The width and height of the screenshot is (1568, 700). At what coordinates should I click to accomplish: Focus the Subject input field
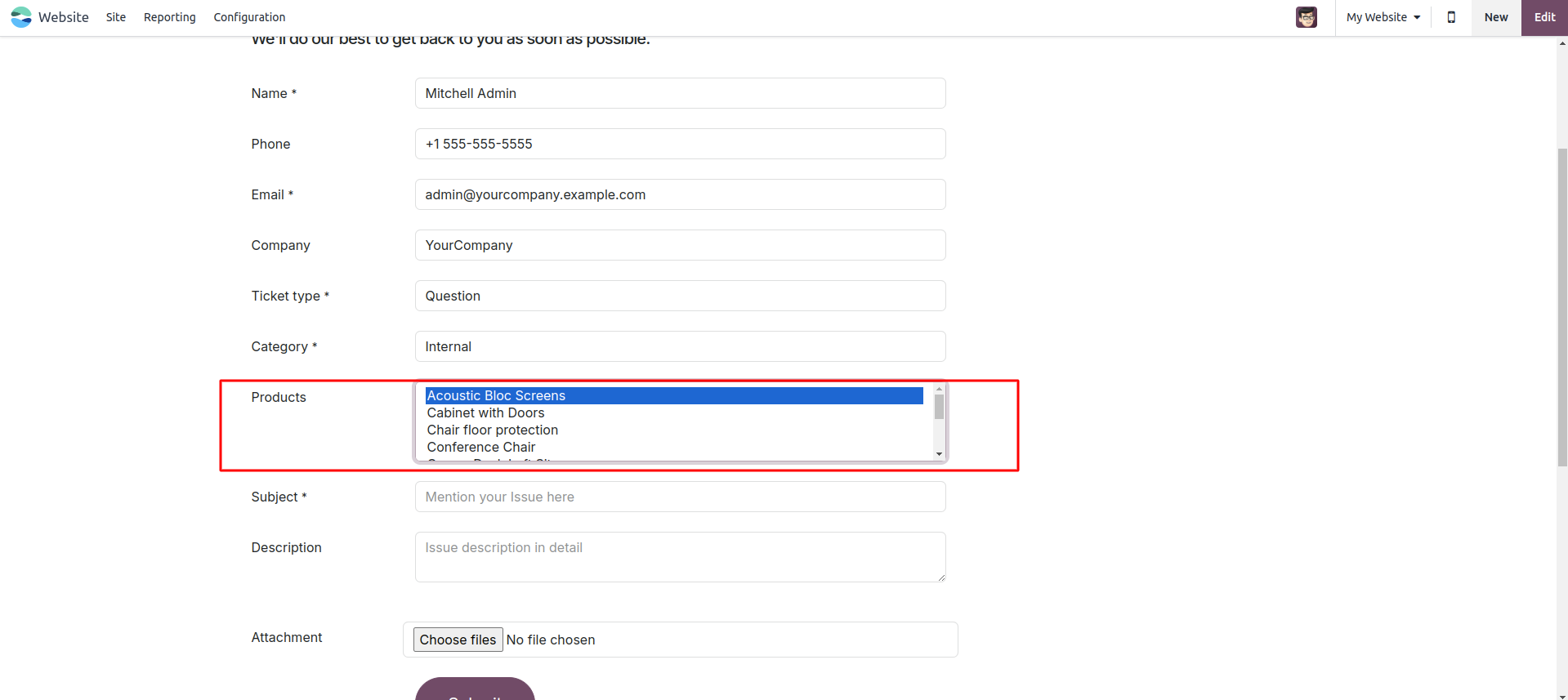tap(680, 497)
